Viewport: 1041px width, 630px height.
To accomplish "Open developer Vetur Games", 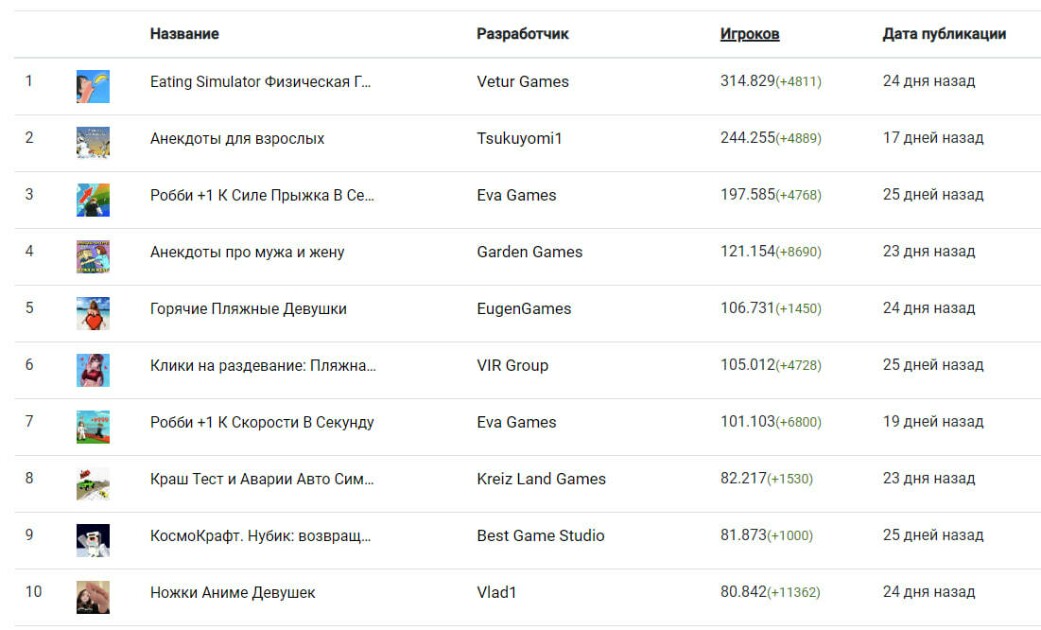I will (x=522, y=82).
